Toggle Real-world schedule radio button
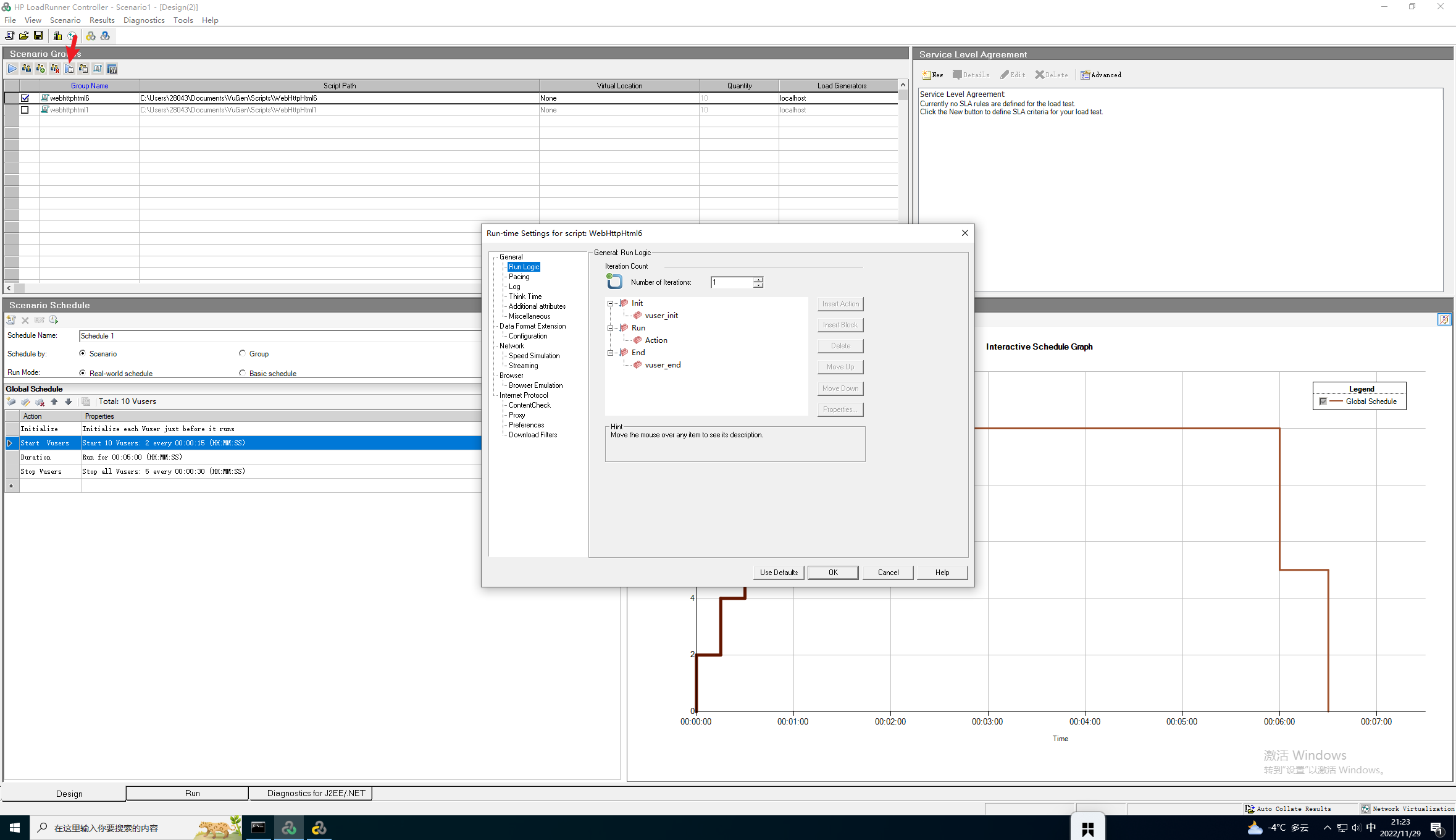The width and height of the screenshot is (1456, 840). pos(83,373)
